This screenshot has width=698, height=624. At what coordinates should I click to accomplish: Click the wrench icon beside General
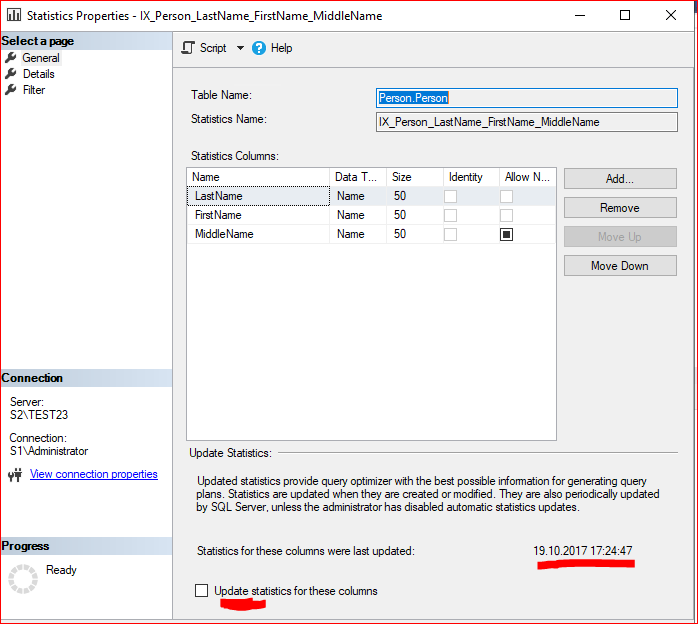point(11,58)
